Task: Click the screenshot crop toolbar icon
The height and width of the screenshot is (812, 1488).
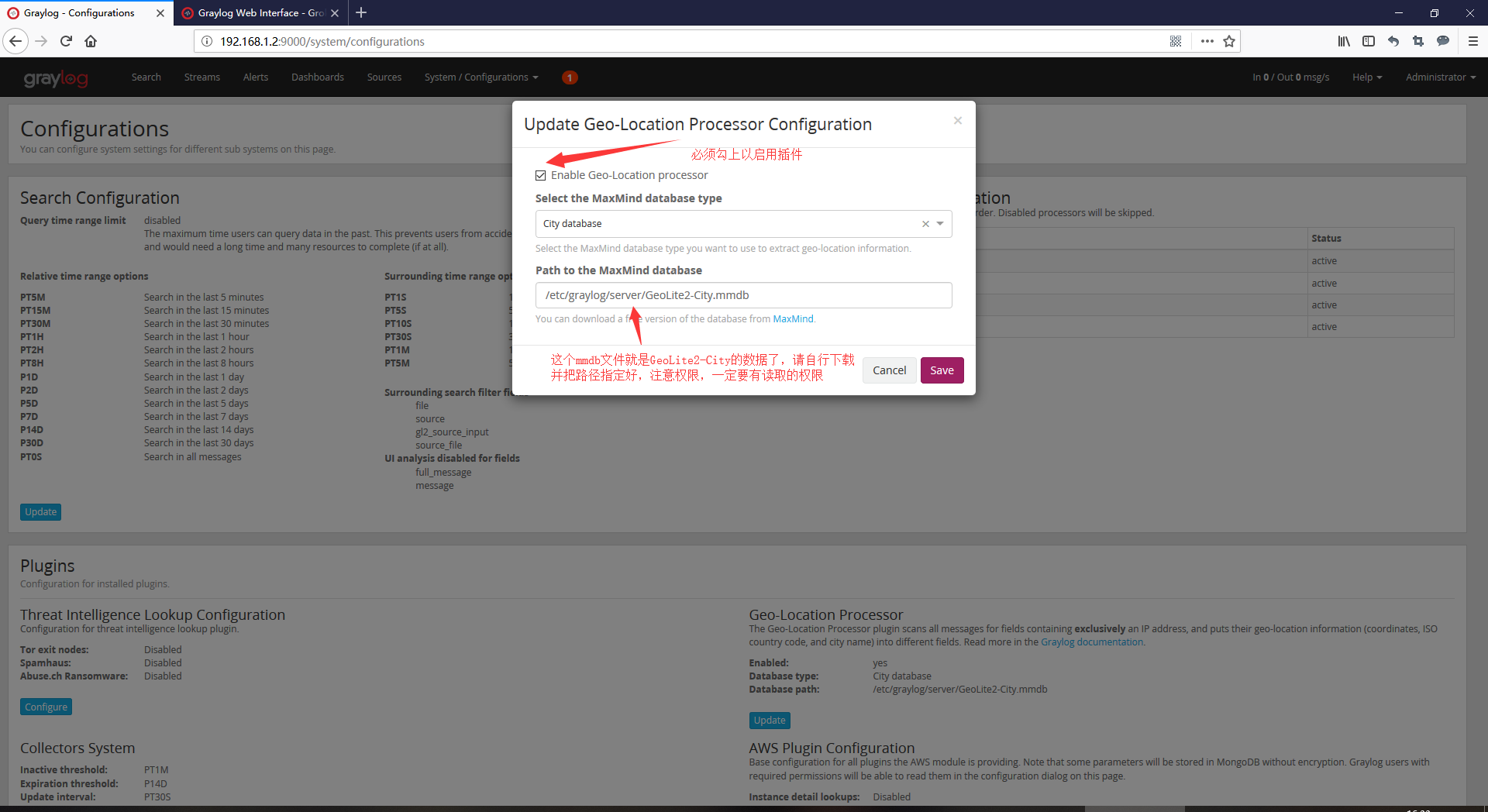Action: 1418,41
